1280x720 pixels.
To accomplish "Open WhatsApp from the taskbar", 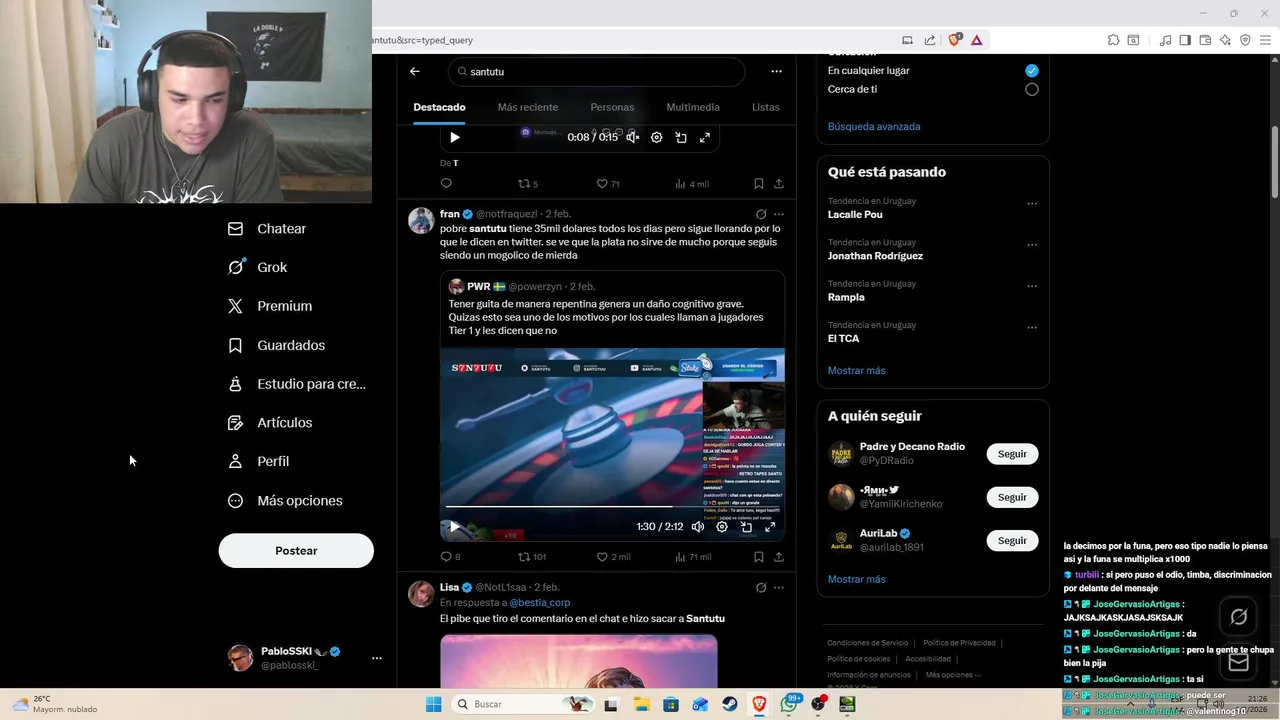I will pos(789,704).
